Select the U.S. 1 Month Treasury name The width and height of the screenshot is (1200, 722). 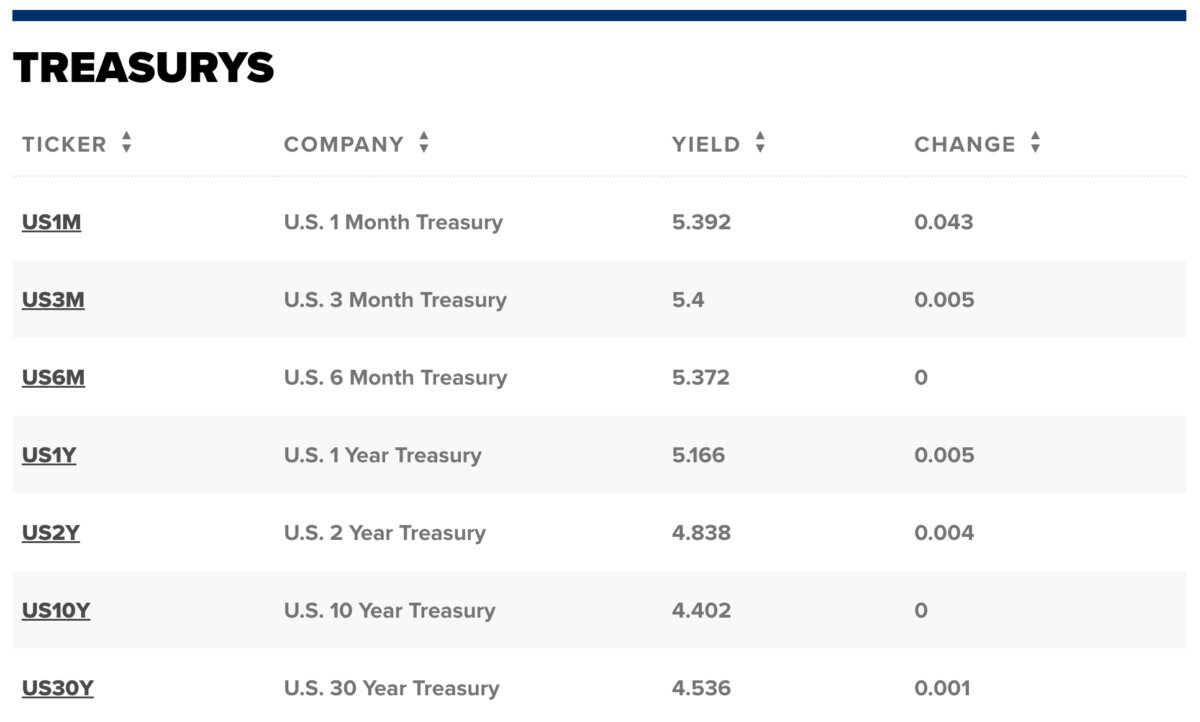pos(393,222)
